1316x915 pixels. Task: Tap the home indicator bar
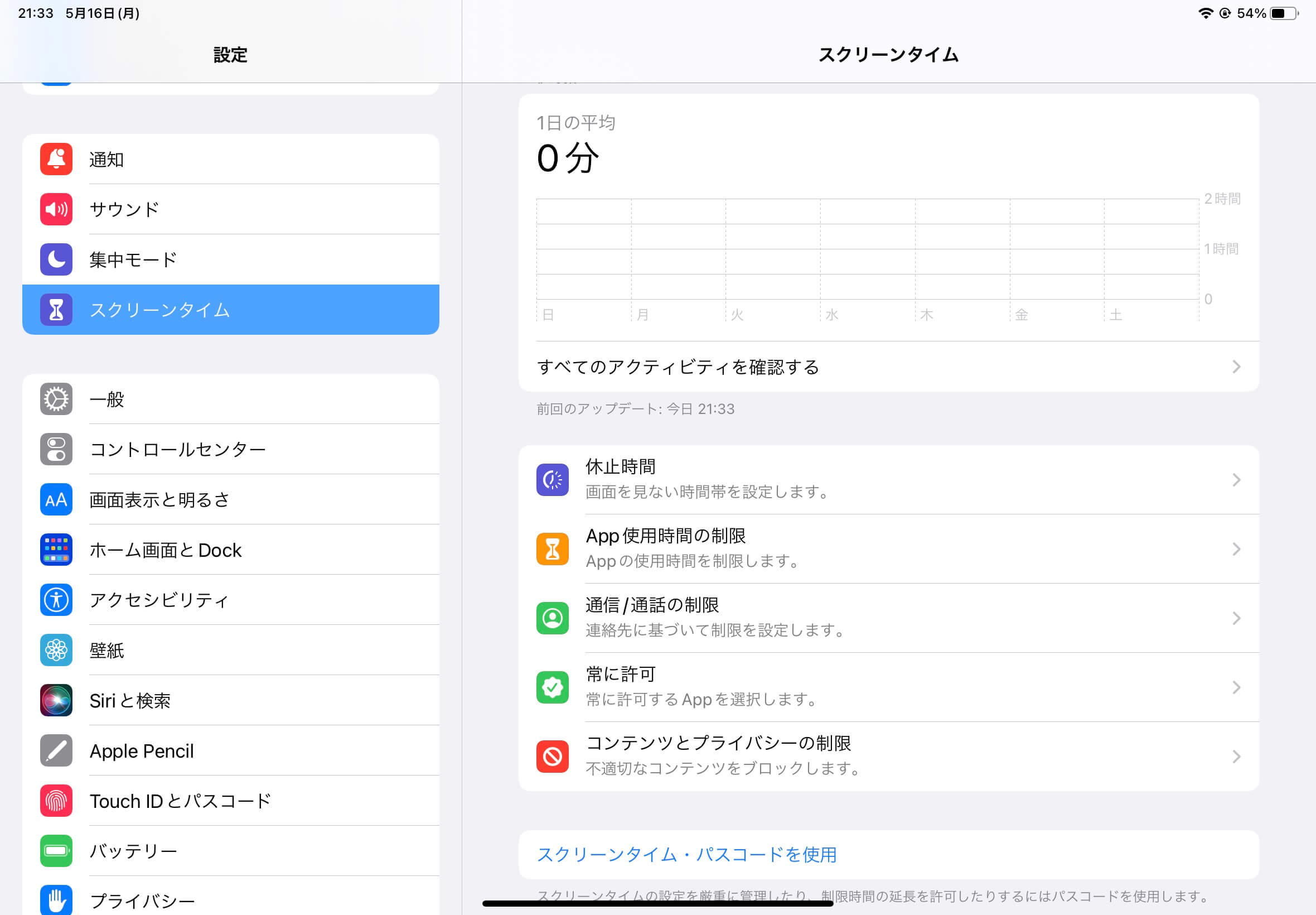tap(657, 903)
